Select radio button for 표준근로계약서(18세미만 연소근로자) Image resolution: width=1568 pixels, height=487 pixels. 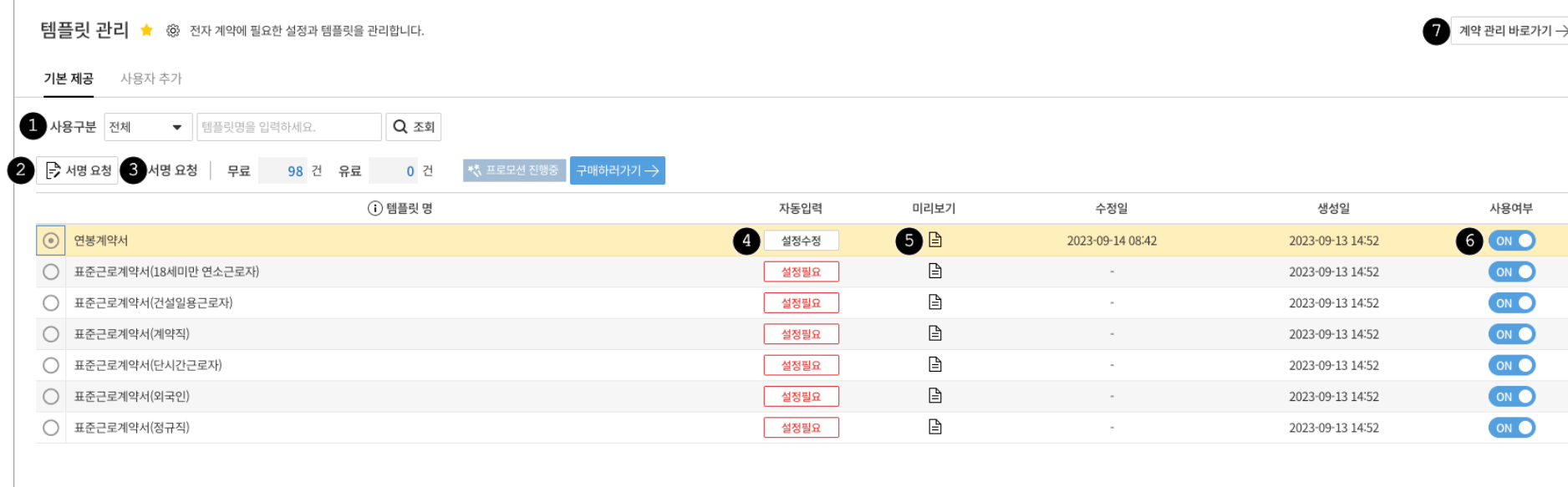51,271
